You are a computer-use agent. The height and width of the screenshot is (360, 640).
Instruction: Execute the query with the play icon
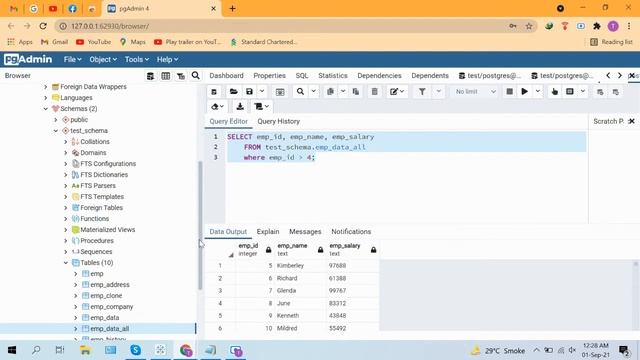click(524, 92)
